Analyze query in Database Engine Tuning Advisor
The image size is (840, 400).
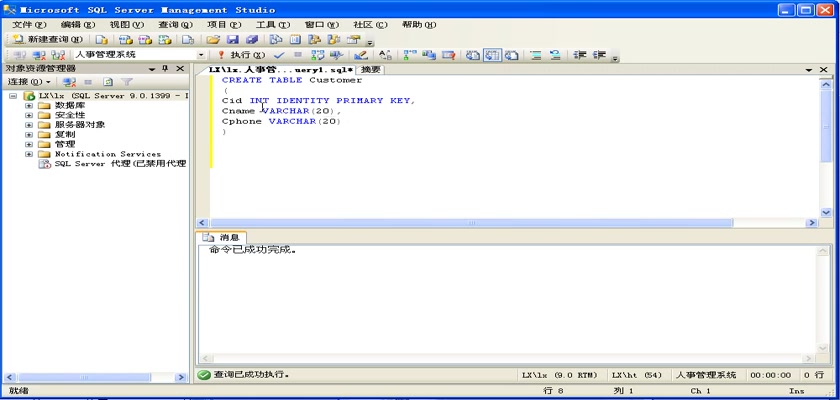coord(336,55)
